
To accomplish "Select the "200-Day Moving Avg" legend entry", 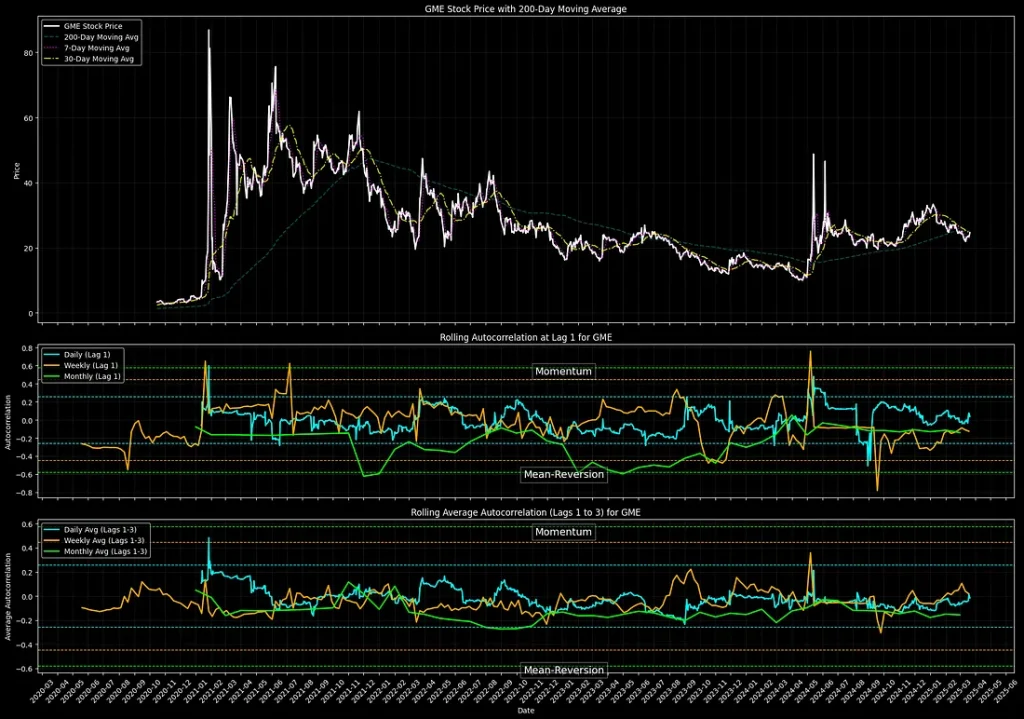I will click(91, 37).
